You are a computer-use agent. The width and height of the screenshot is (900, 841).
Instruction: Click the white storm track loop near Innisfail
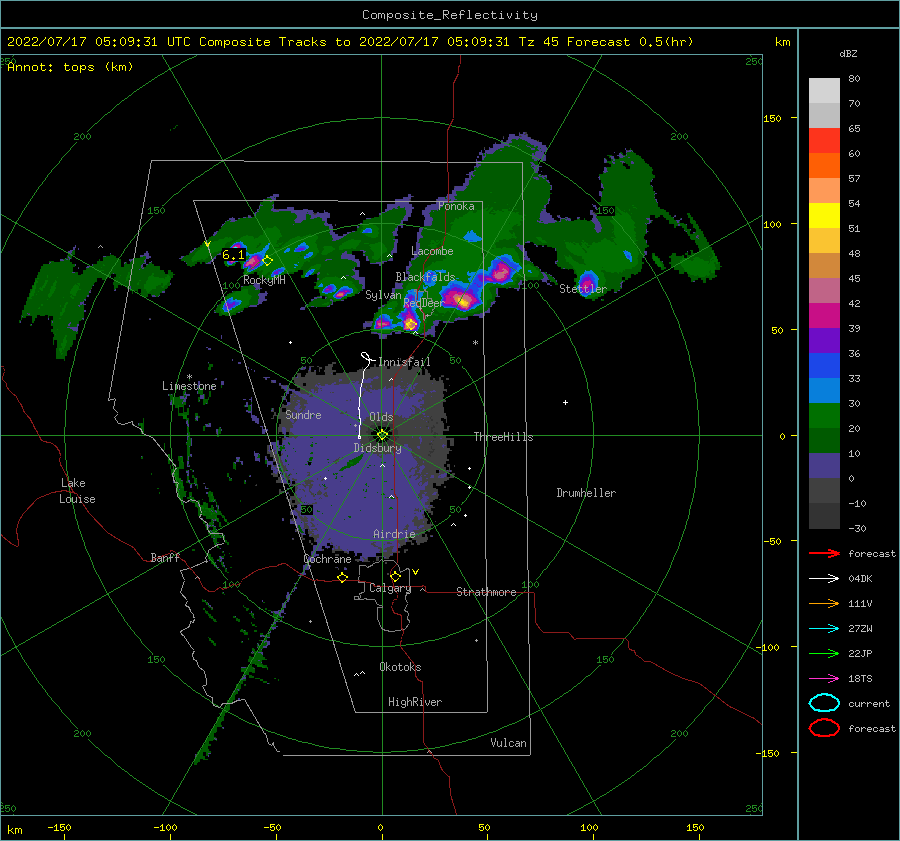[x=366, y=358]
